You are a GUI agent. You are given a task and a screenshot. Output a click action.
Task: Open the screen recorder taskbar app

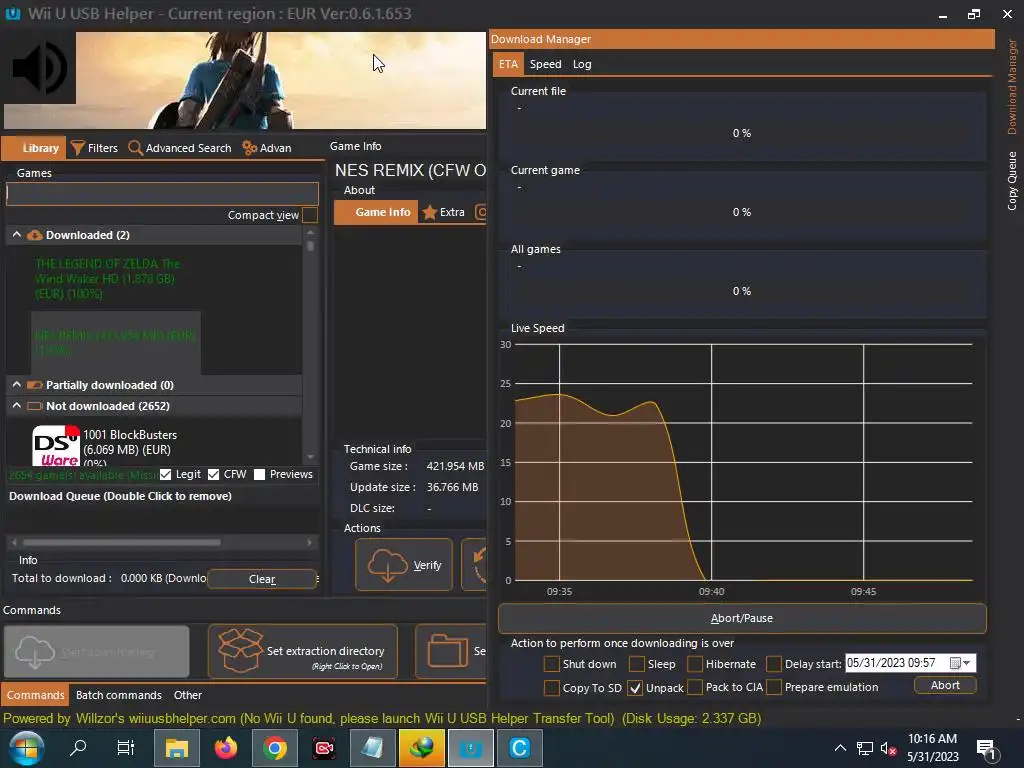point(324,748)
